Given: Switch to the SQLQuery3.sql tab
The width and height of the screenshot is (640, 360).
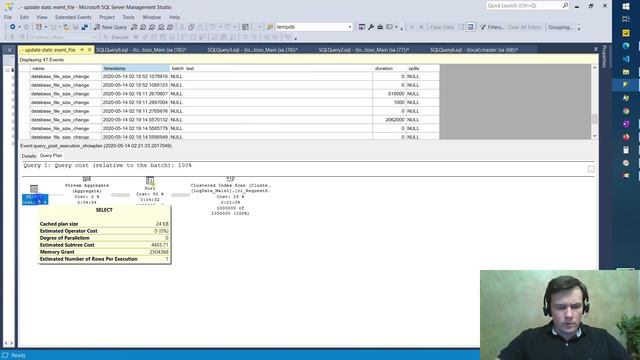Looking at the screenshot, I should pos(252,50).
